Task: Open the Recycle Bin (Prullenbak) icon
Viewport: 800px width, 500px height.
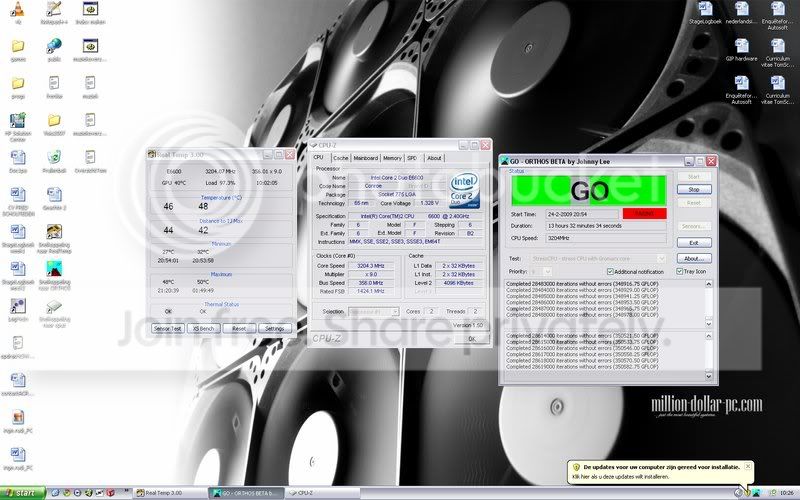Action: point(54,157)
